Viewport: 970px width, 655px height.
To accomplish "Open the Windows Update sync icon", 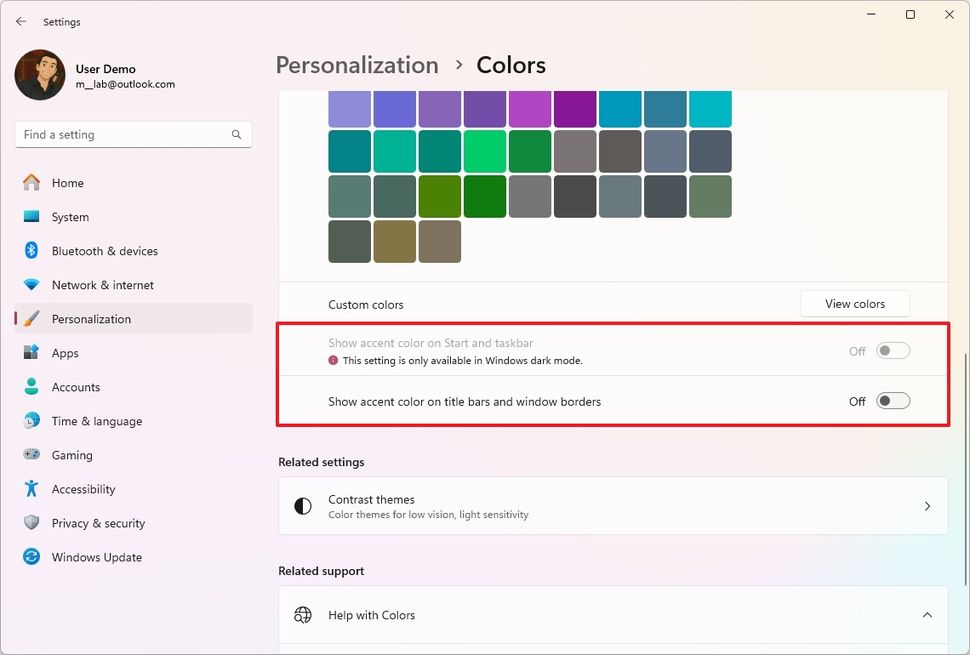I will (32, 557).
